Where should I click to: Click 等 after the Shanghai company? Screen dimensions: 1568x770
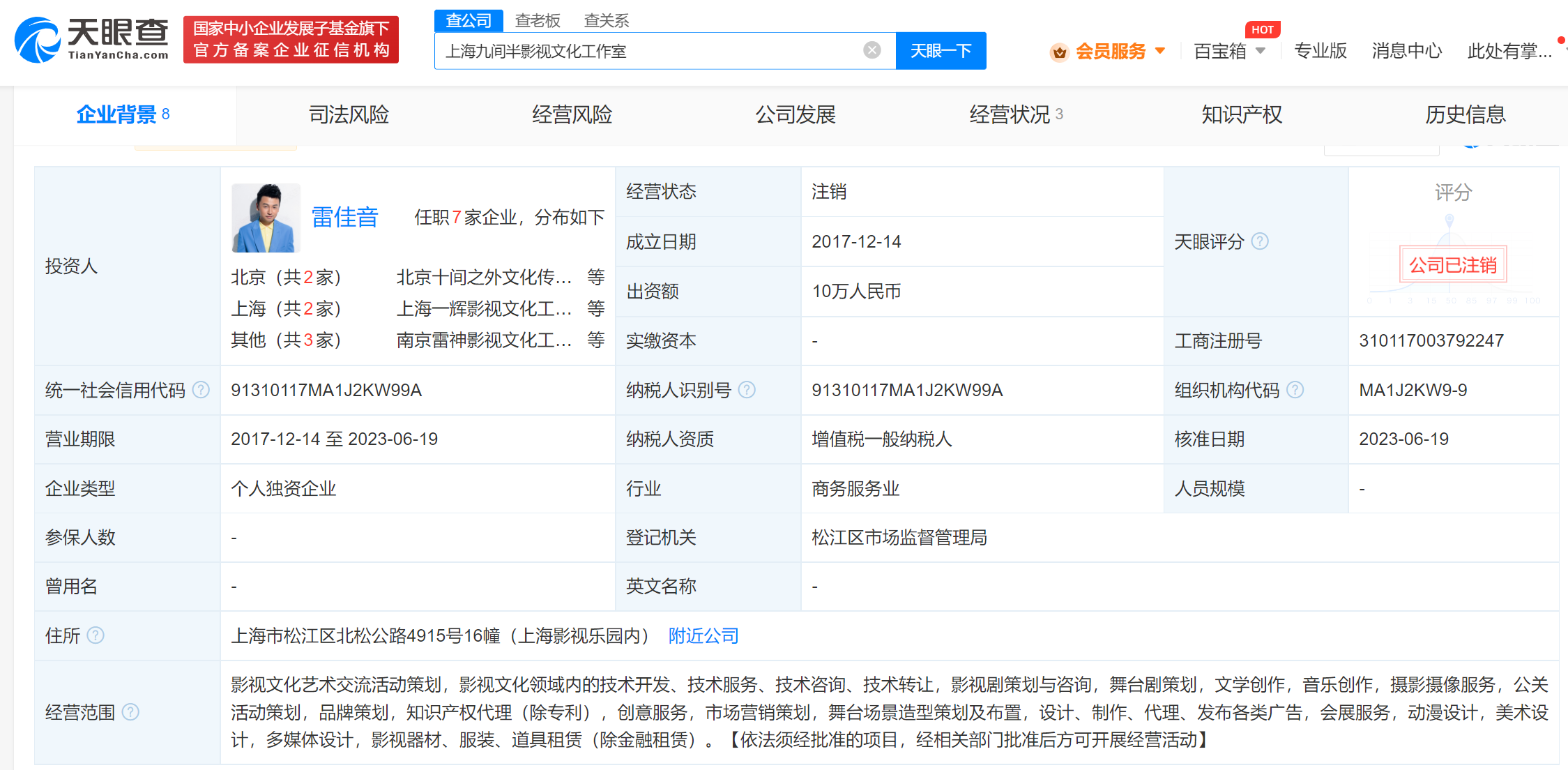click(596, 309)
